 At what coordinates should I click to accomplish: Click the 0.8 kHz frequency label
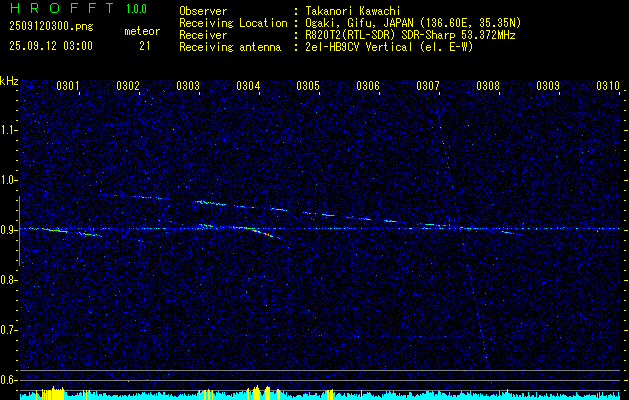tap(8, 280)
